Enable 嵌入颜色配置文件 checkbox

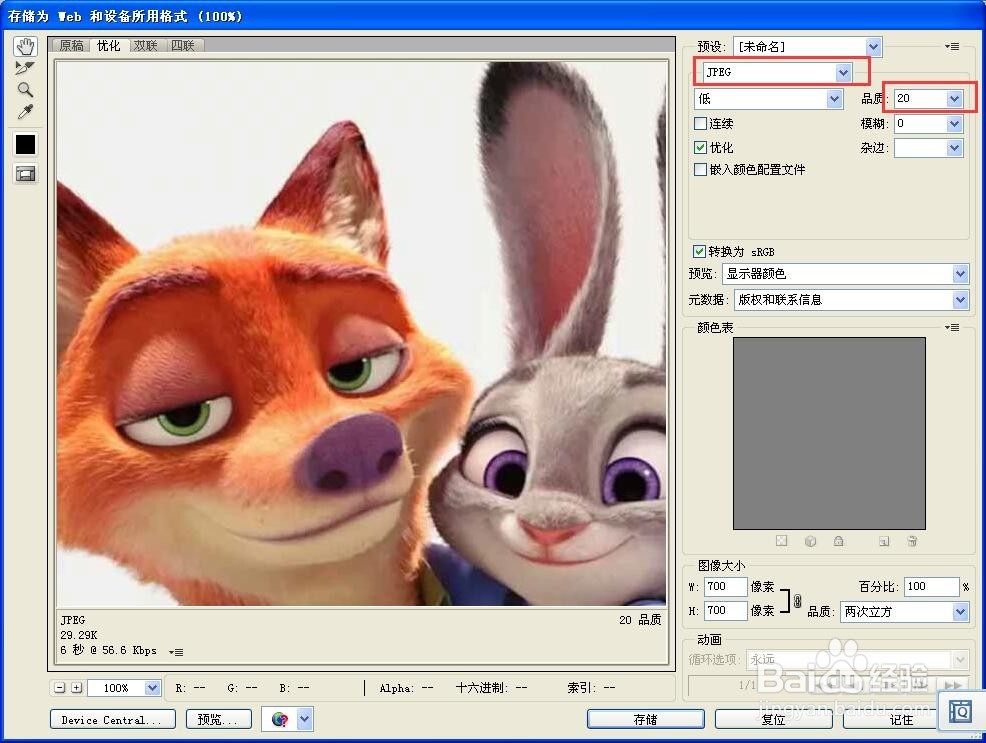[x=700, y=169]
